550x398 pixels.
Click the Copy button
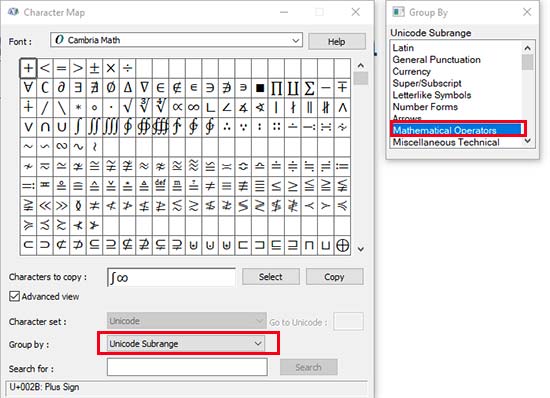coord(335,277)
